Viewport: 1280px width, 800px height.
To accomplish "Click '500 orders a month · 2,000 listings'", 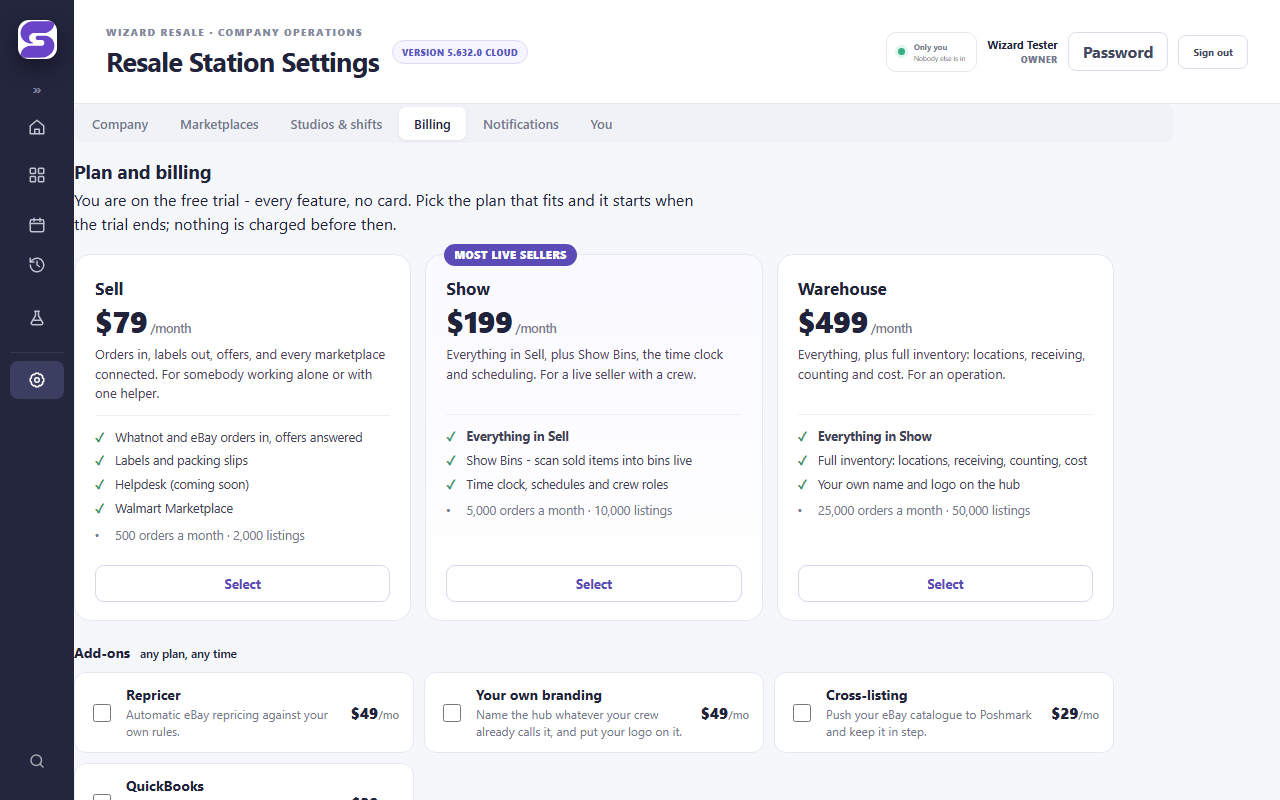I will tap(210, 535).
